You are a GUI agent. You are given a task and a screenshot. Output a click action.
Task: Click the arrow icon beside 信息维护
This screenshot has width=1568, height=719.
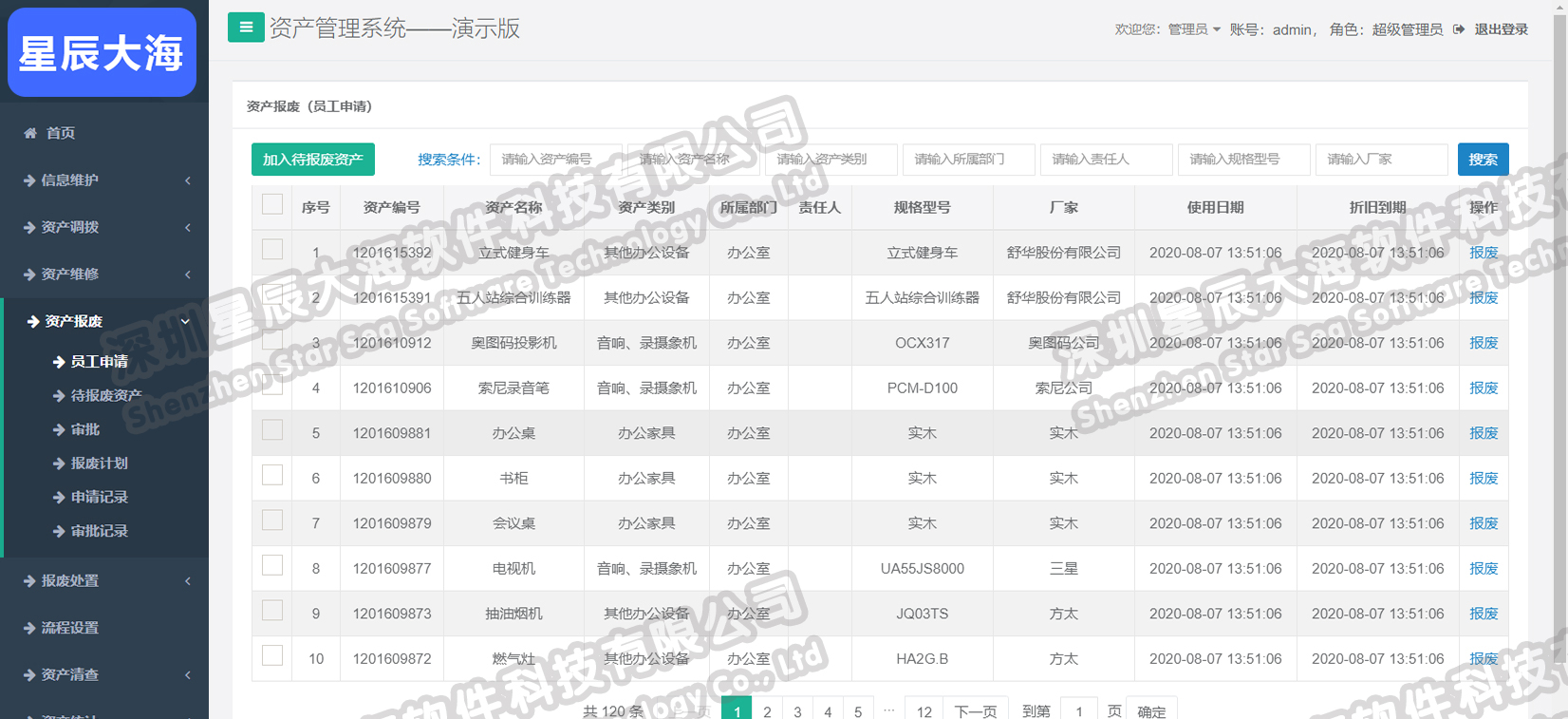tap(29, 180)
